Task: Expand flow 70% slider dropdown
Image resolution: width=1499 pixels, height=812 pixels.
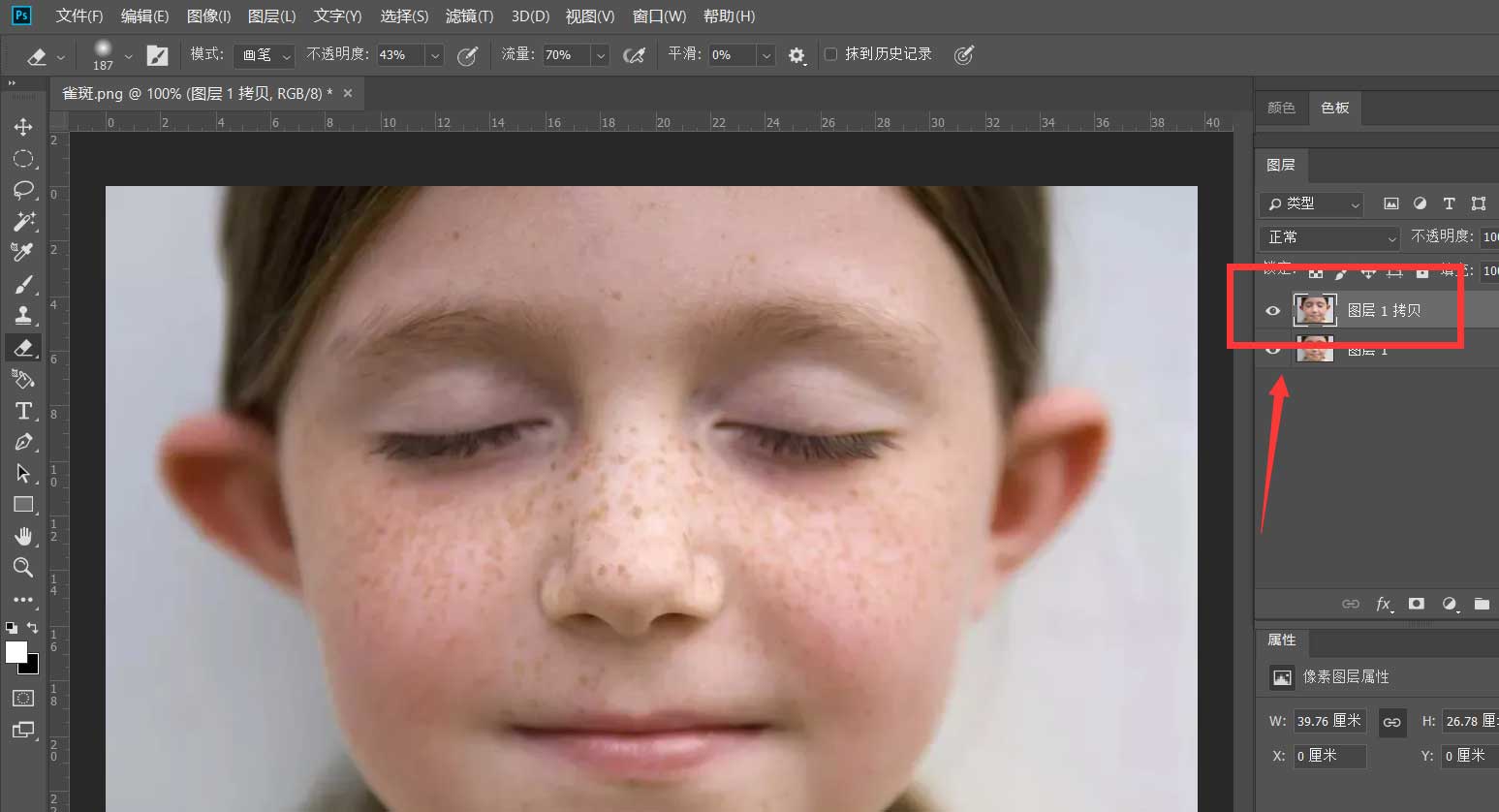Action: tap(601, 55)
